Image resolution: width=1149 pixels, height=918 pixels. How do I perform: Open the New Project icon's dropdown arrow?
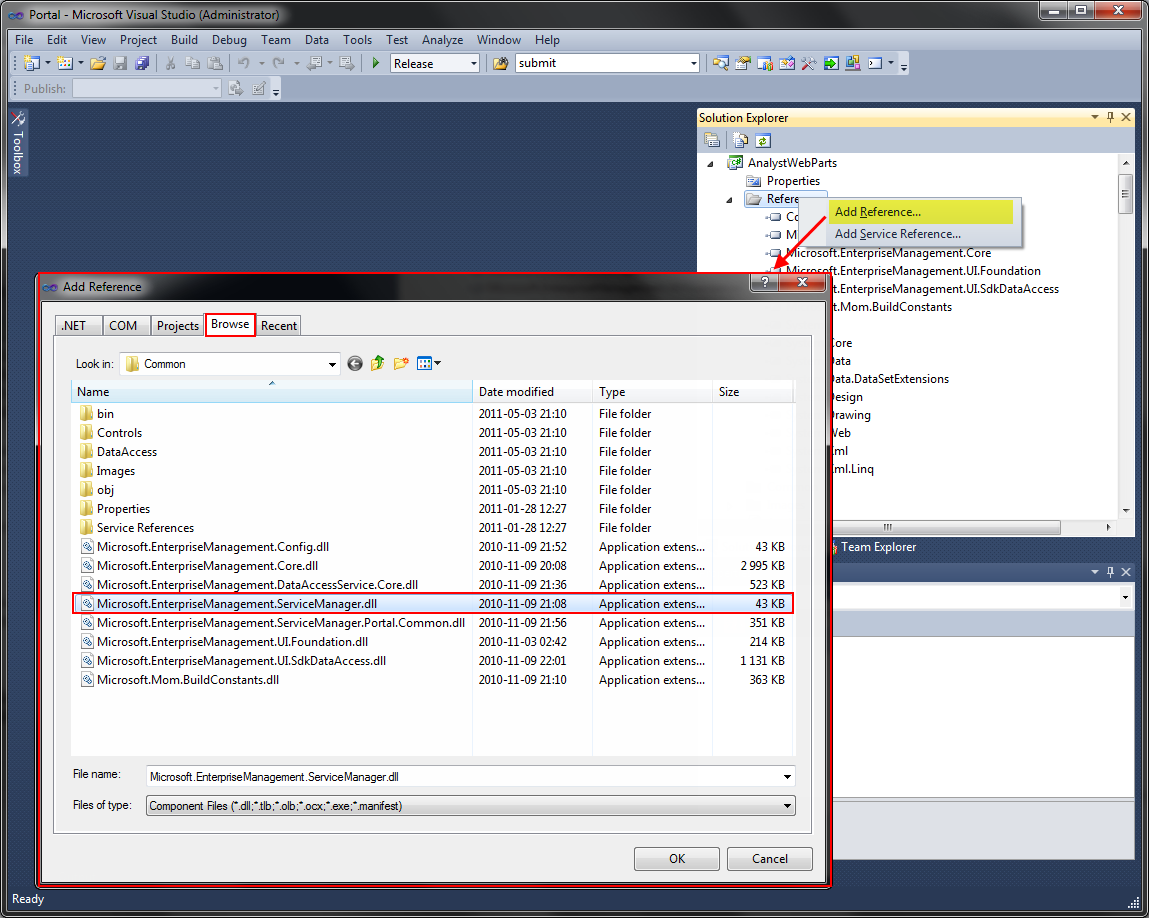(48, 63)
